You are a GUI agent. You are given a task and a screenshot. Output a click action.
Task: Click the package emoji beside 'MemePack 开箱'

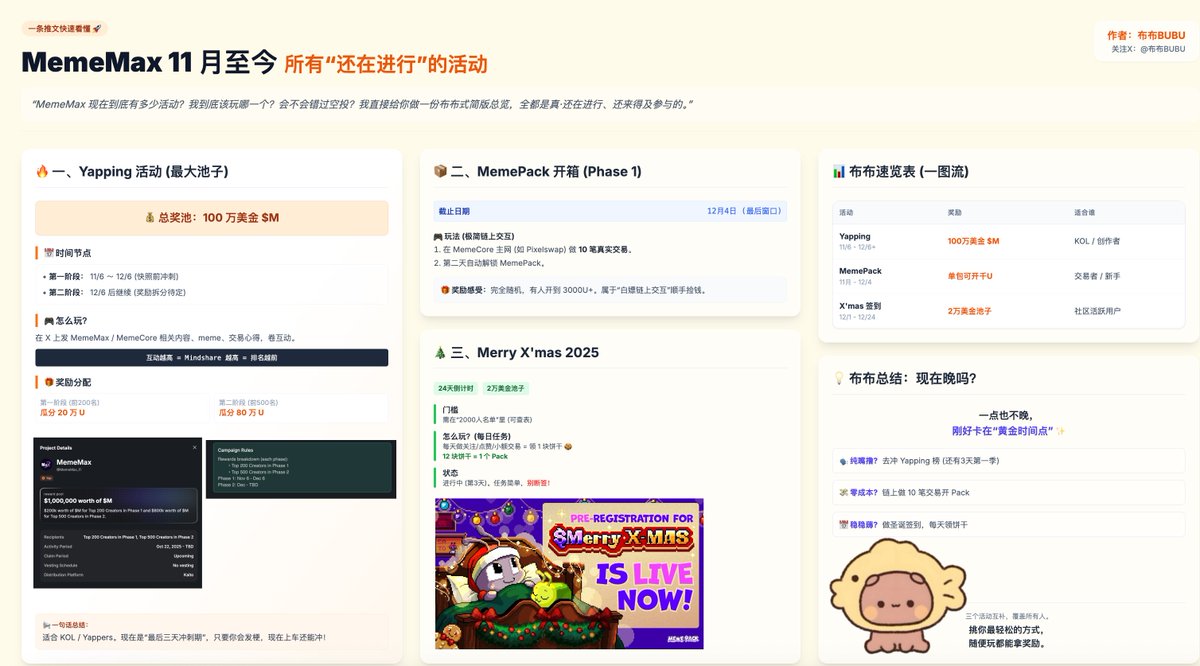point(440,172)
